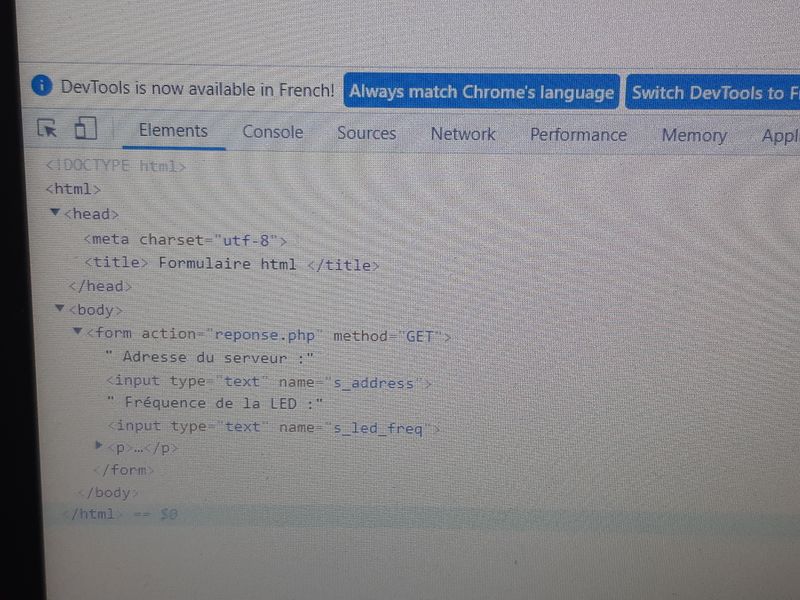Go to the Performance tab
The height and width of the screenshot is (600, 800).
[578, 135]
